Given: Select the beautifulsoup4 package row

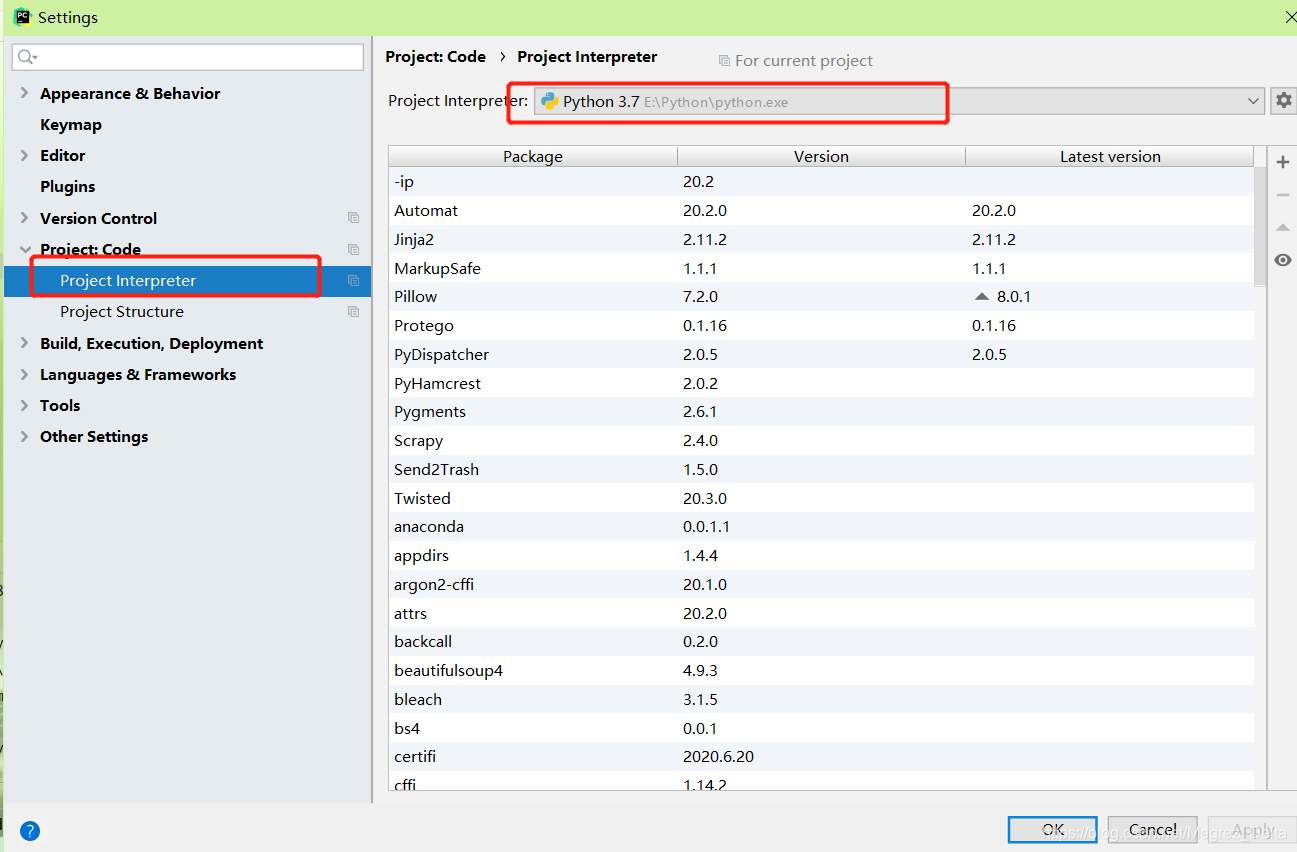Looking at the screenshot, I should tap(821, 671).
